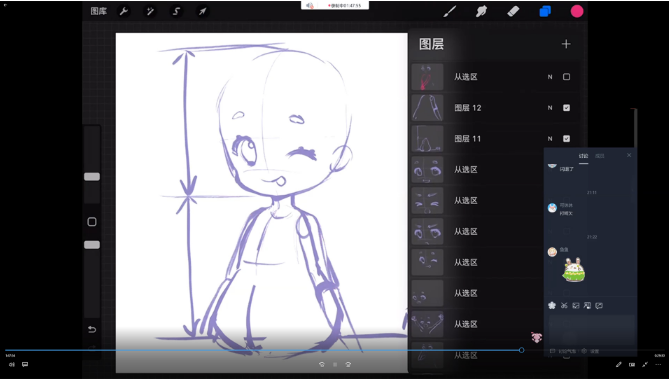Switch to the second chat panel tab
This screenshot has height=379, width=669.
(600, 156)
